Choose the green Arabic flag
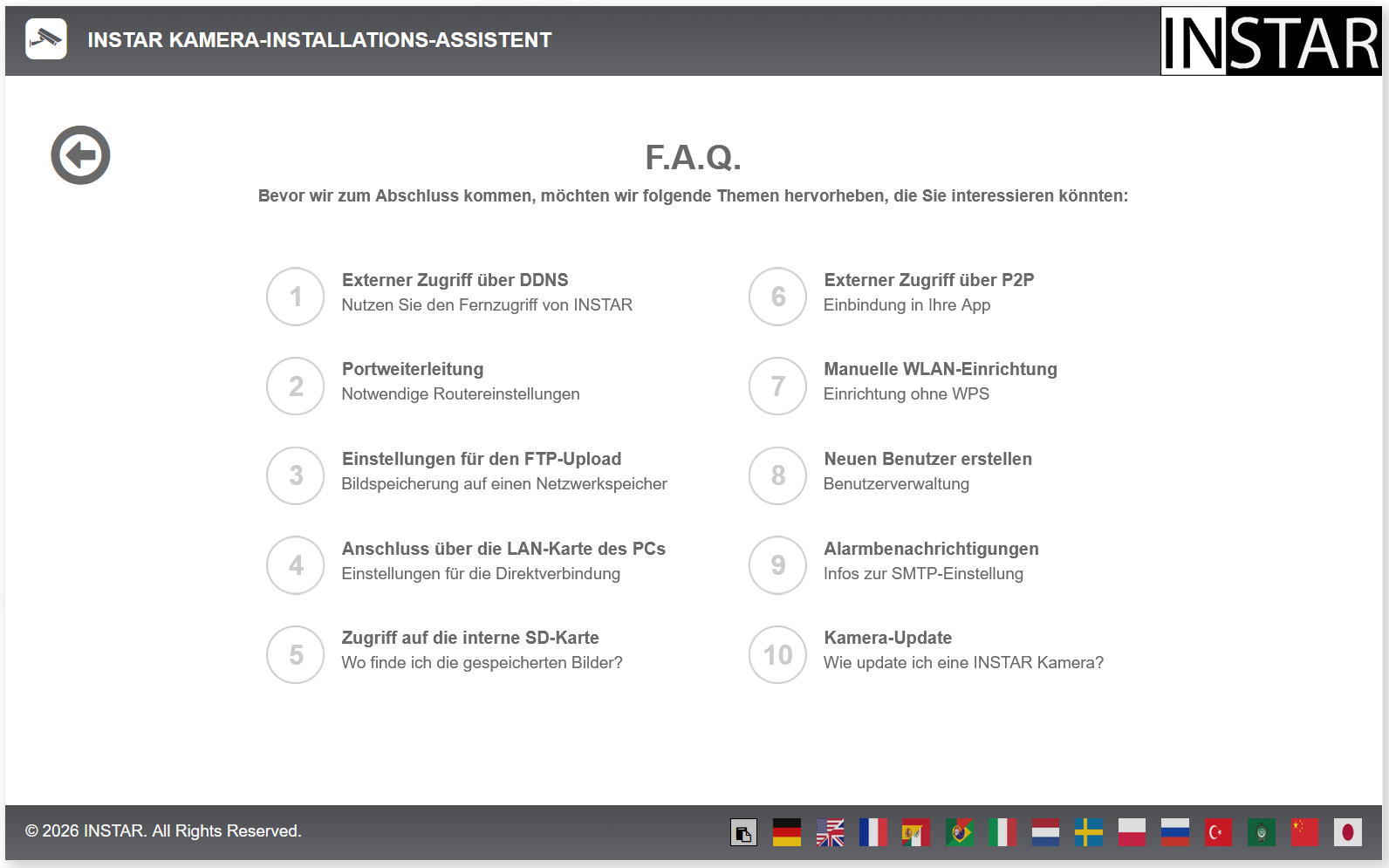1389x868 pixels. click(1262, 832)
